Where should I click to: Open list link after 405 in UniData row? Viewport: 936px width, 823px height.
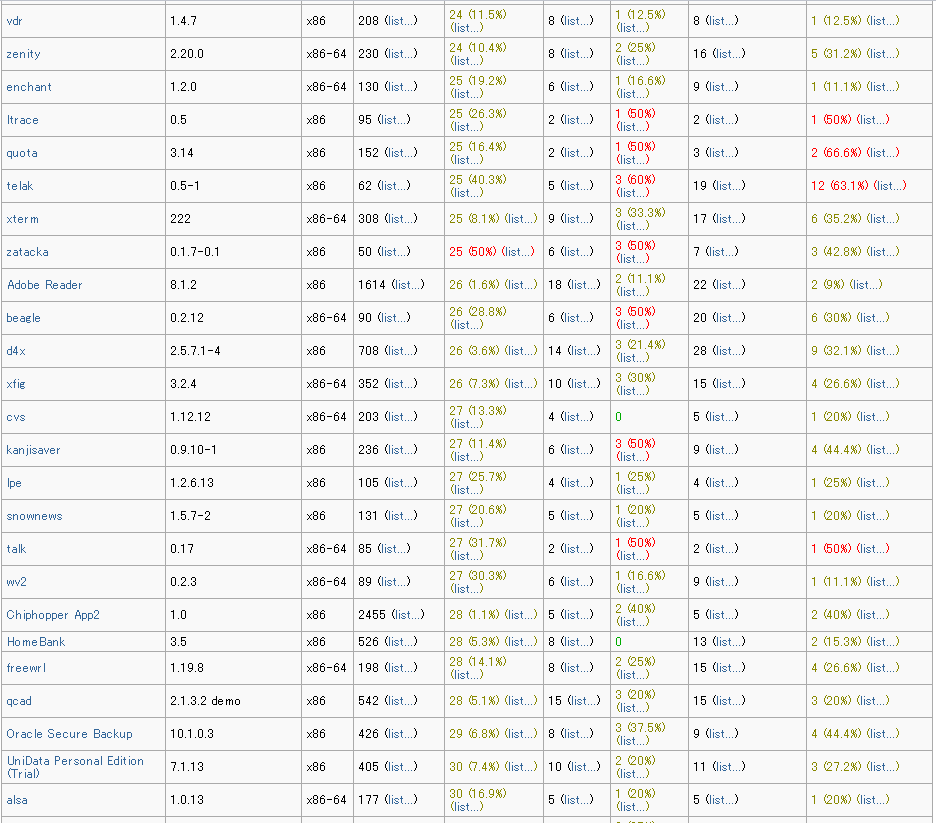click(x=401, y=767)
